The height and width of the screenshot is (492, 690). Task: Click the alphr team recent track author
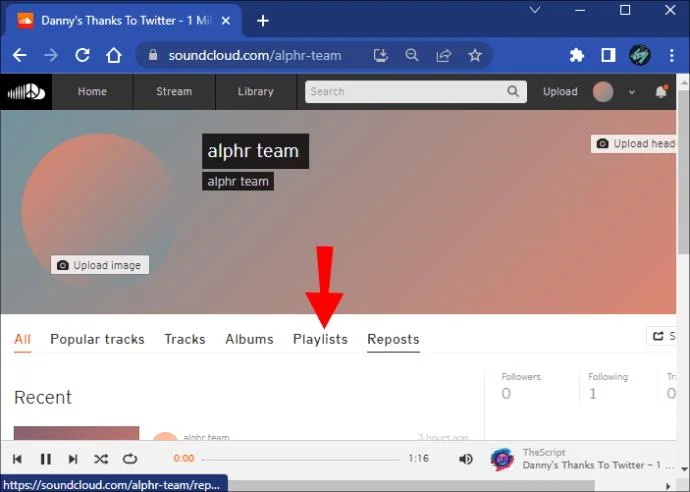pyautogui.click(x=206, y=437)
